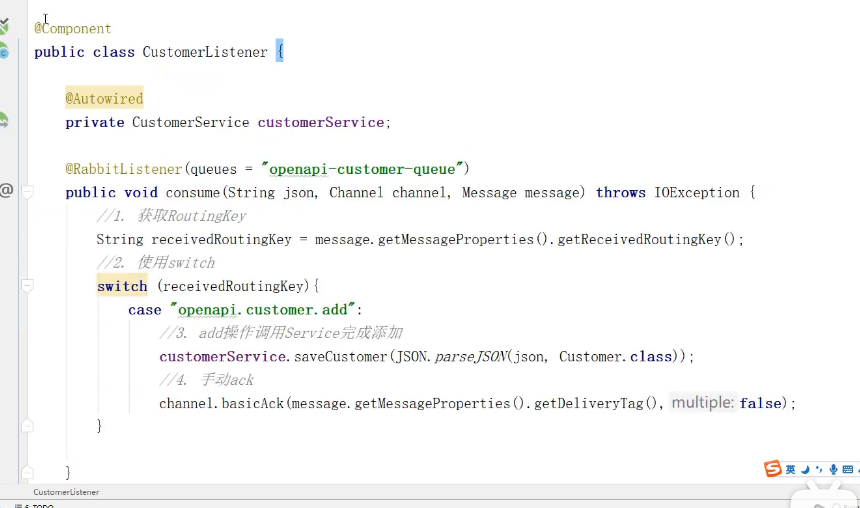The height and width of the screenshot is (508, 860).
Task: Open the TODO tool window tab
Action: tap(40, 506)
